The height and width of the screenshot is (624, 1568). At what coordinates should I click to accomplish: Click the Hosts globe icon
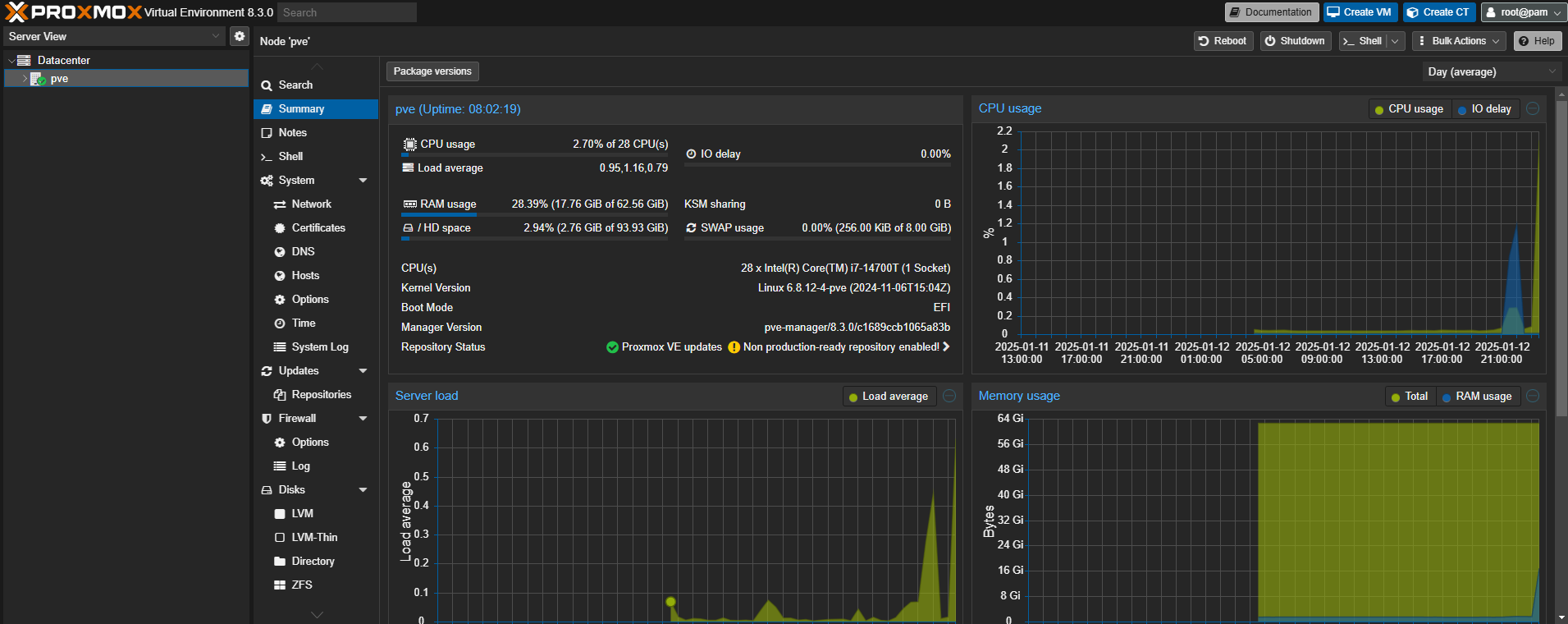(x=280, y=276)
